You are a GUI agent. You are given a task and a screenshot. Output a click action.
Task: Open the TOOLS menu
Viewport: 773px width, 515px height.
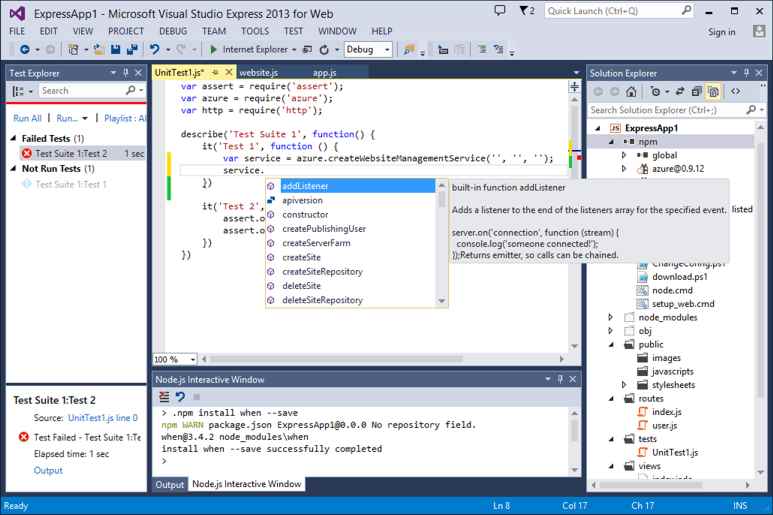255,31
